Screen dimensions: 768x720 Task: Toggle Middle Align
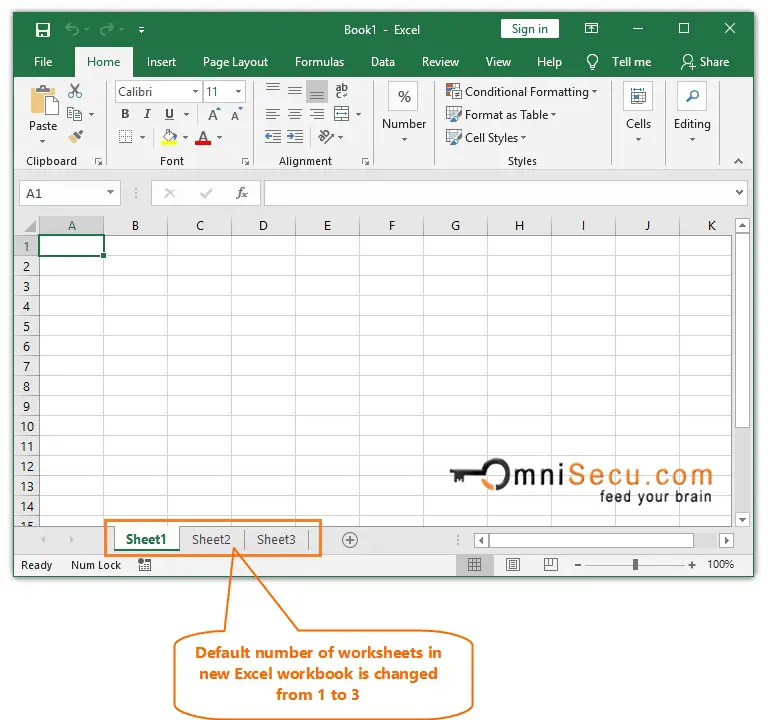click(295, 91)
